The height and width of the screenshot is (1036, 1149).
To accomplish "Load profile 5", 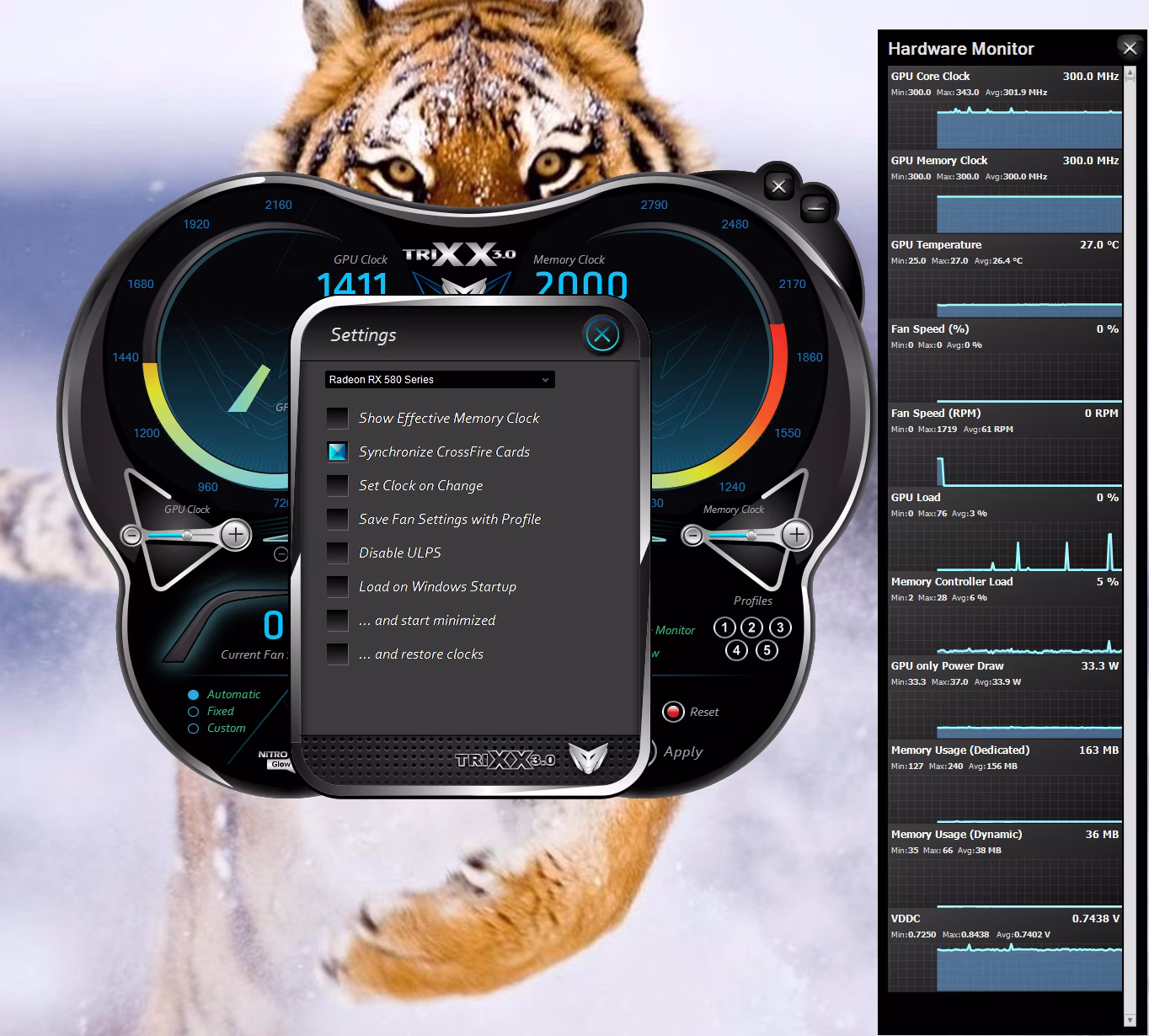I will (767, 650).
